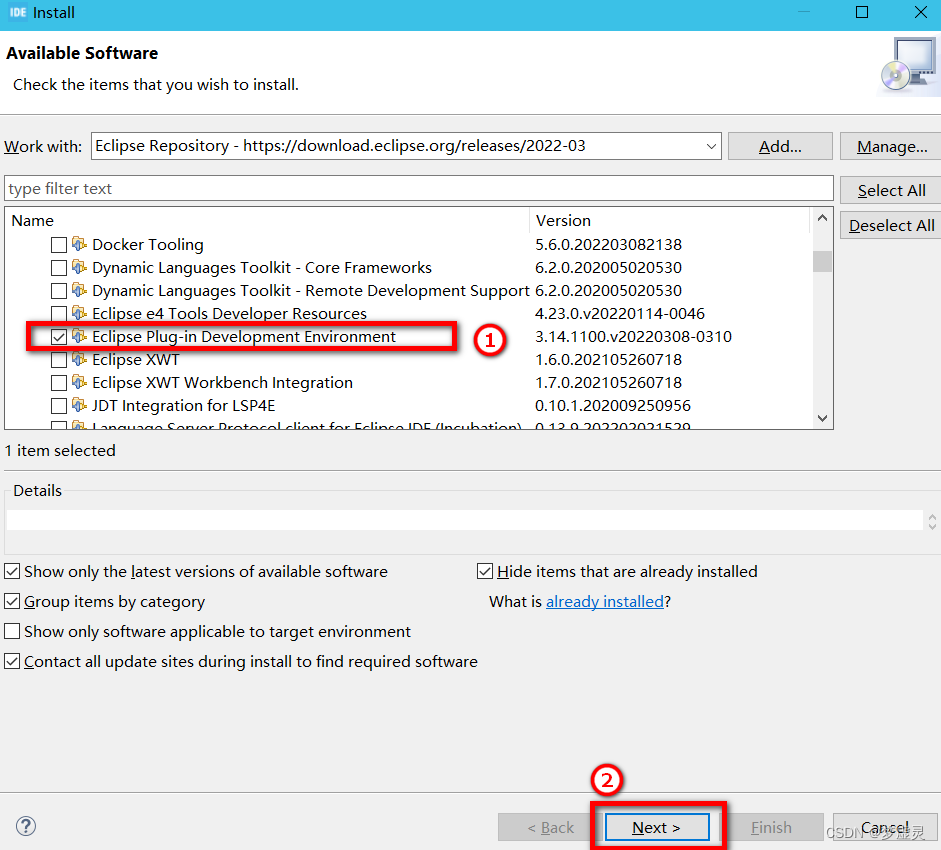
Task: Enable Show only software applicable to target environment
Action: point(12,631)
